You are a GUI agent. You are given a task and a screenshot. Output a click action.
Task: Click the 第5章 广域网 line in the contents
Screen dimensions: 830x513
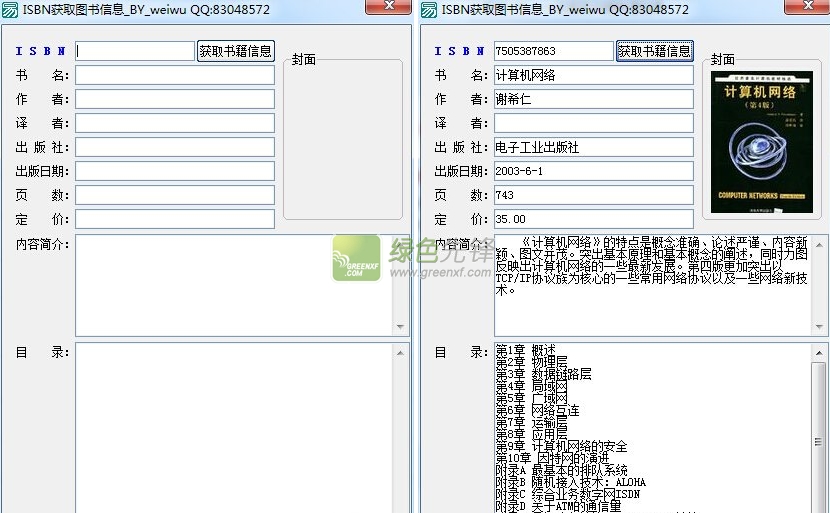coord(532,399)
